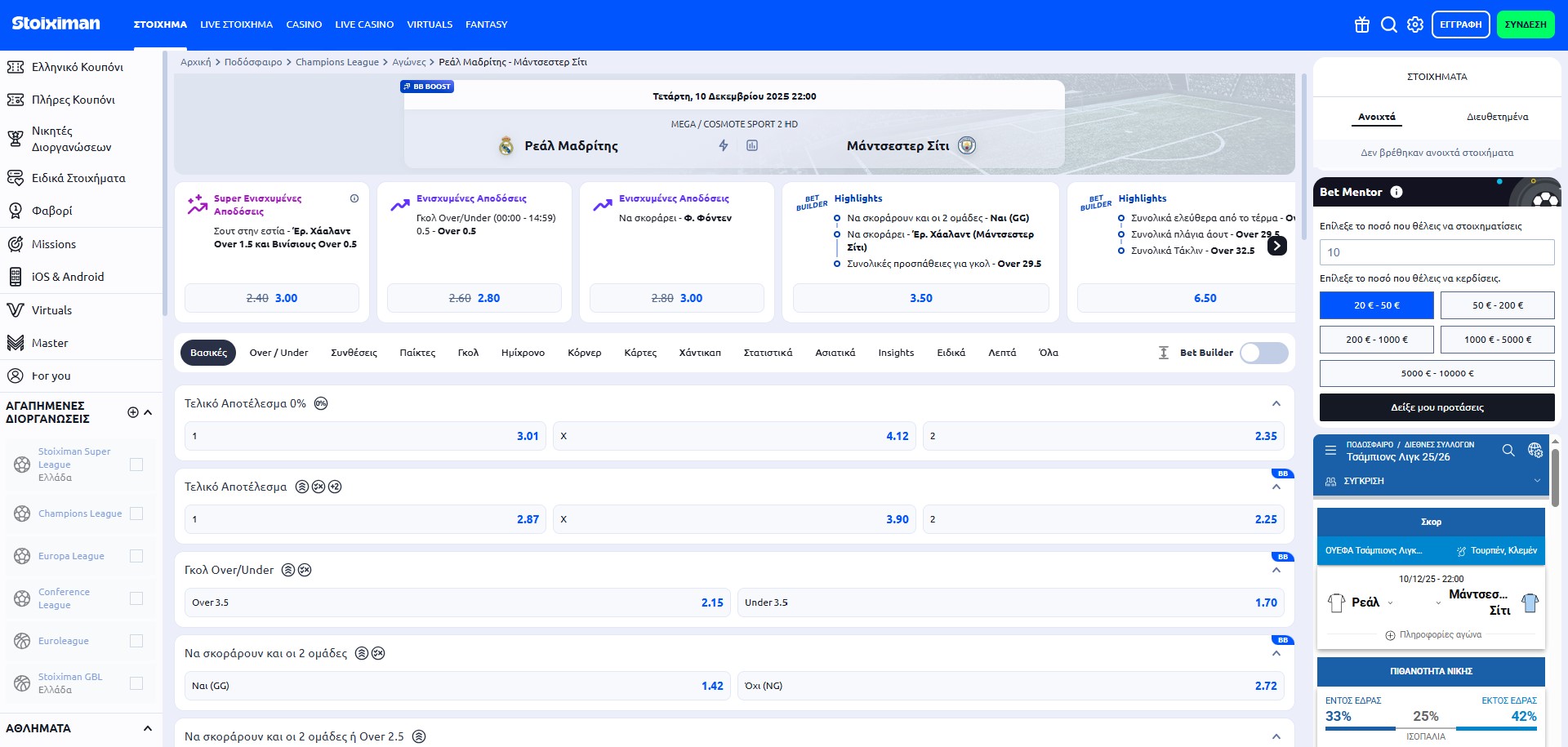1568x747 pixels.
Task: Check the Europa League favorite checkbox
Action: click(x=136, y=556)
